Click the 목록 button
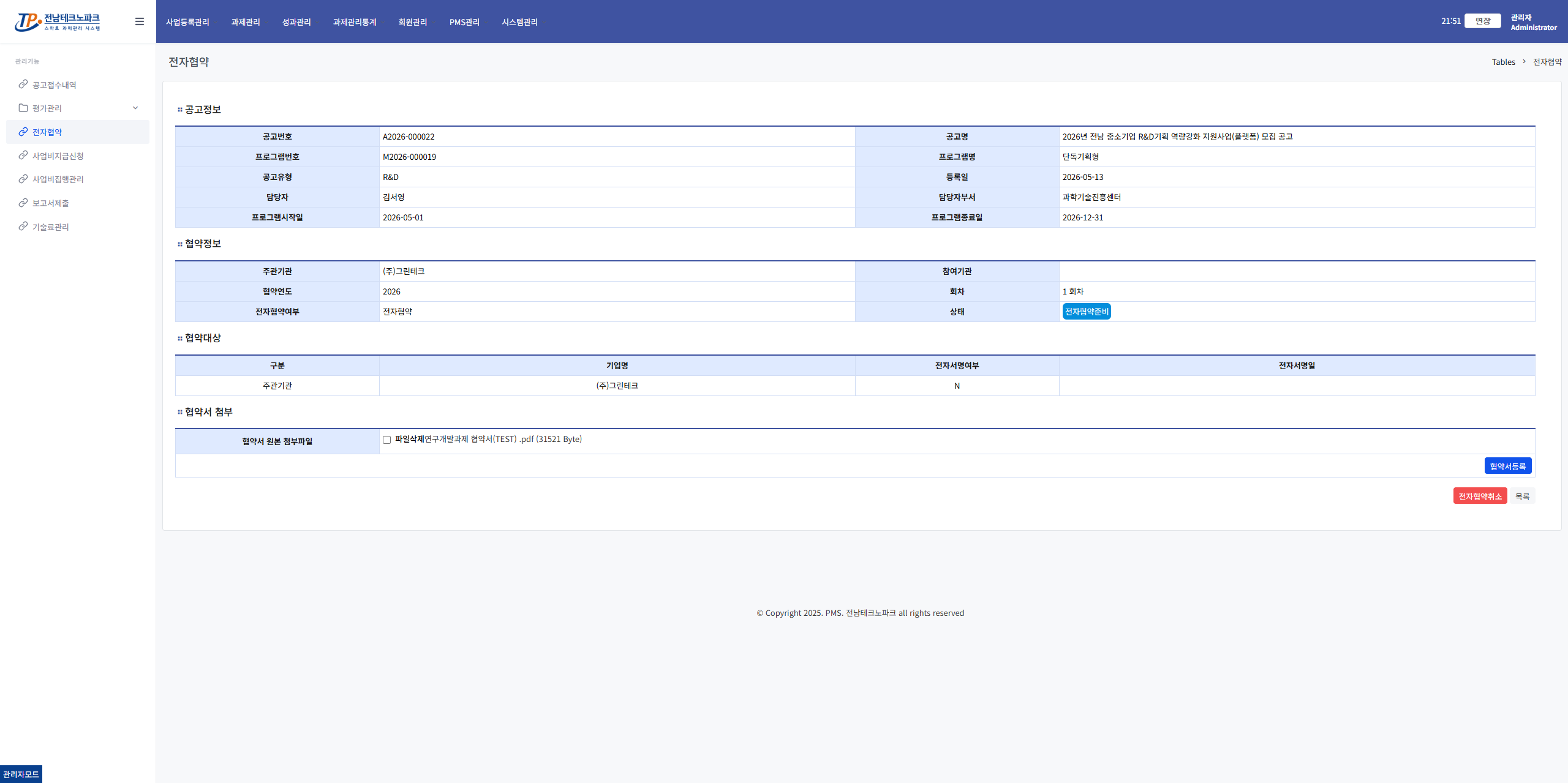This screenshot has height=783, width=1568. coord(1523,496)
